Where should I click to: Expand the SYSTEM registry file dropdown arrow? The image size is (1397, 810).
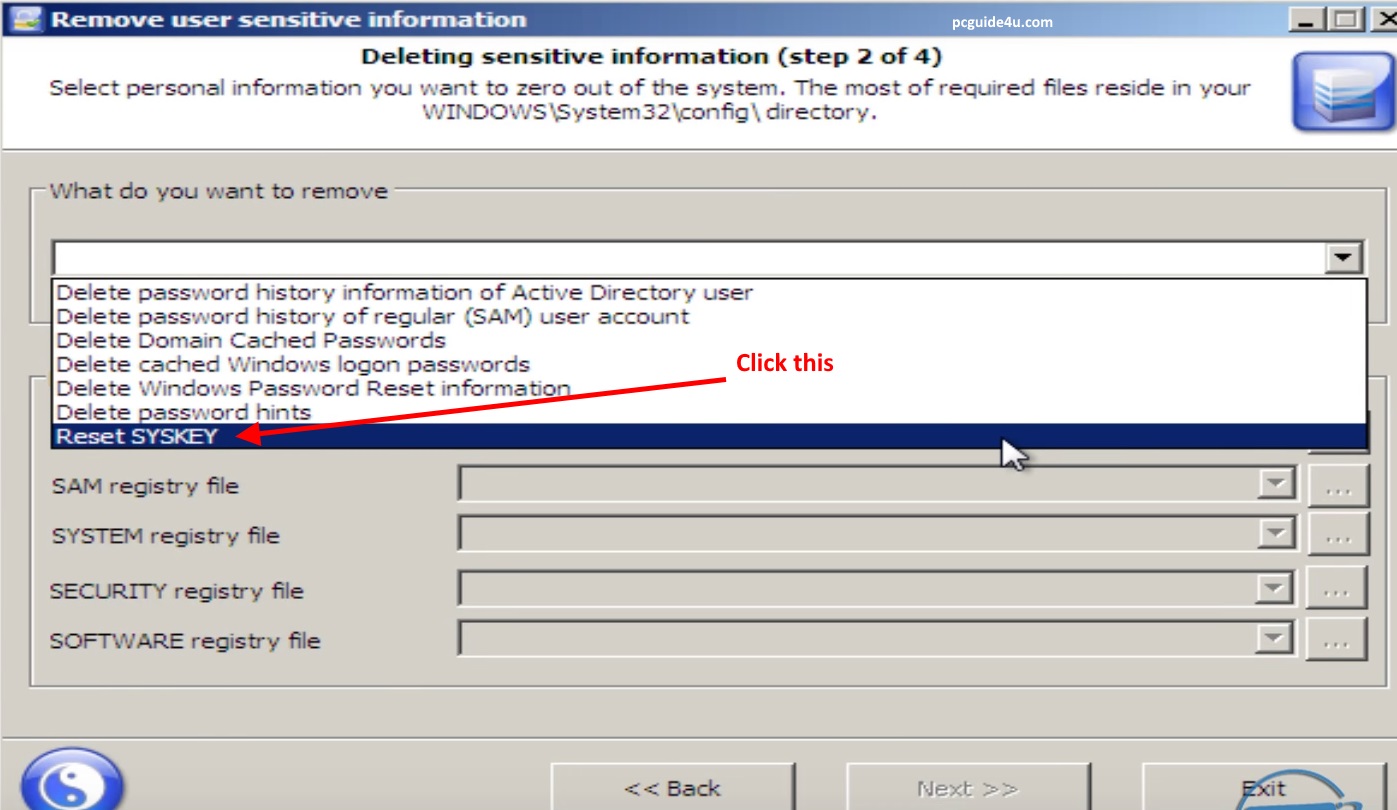[x=1276, y=534]
